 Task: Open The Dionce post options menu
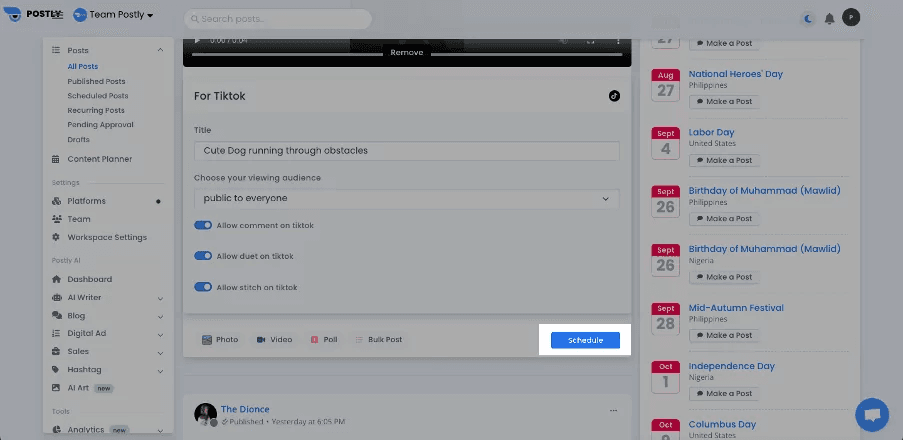(613, 411)
